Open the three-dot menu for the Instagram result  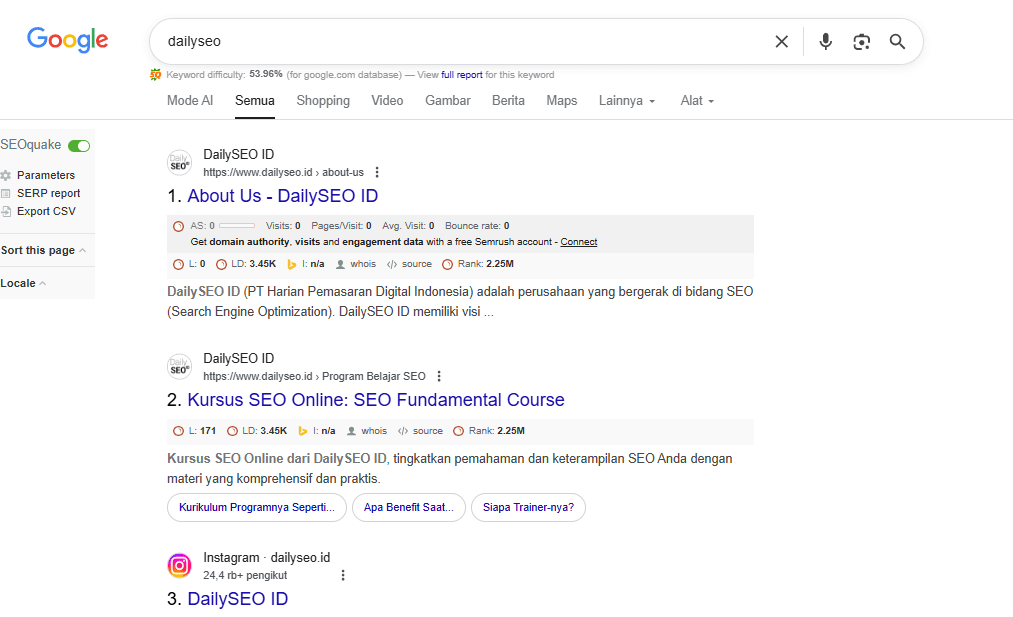coord(343,575)
